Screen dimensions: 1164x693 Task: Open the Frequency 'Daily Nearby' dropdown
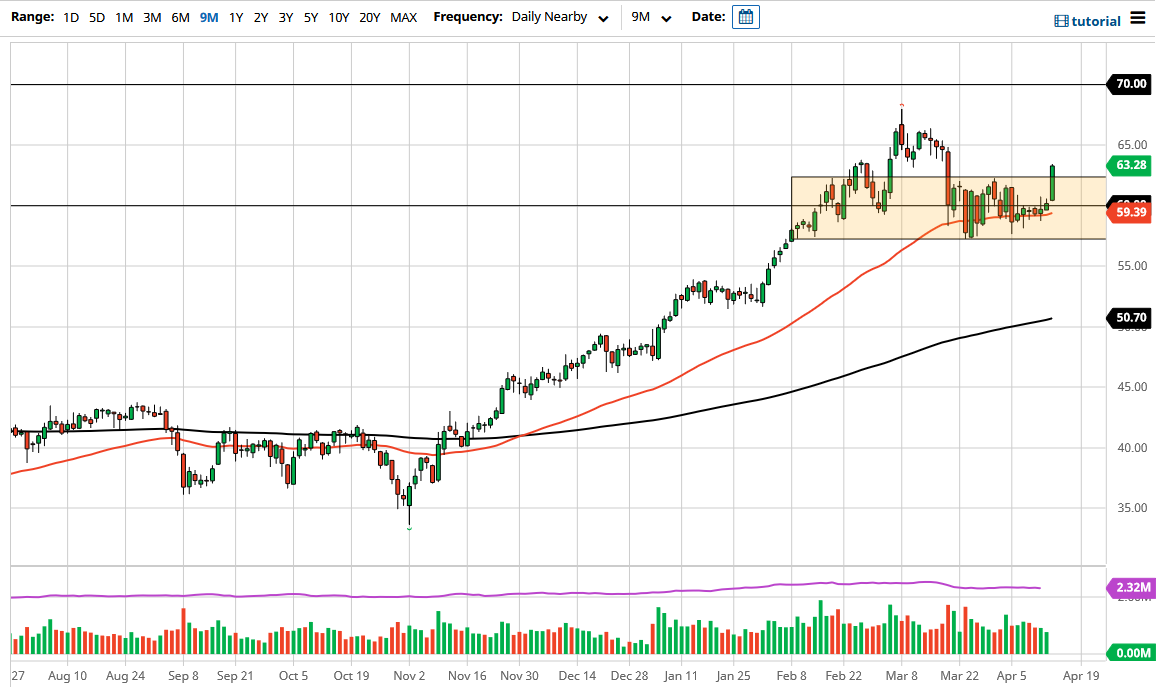click(x=552, y=17)
